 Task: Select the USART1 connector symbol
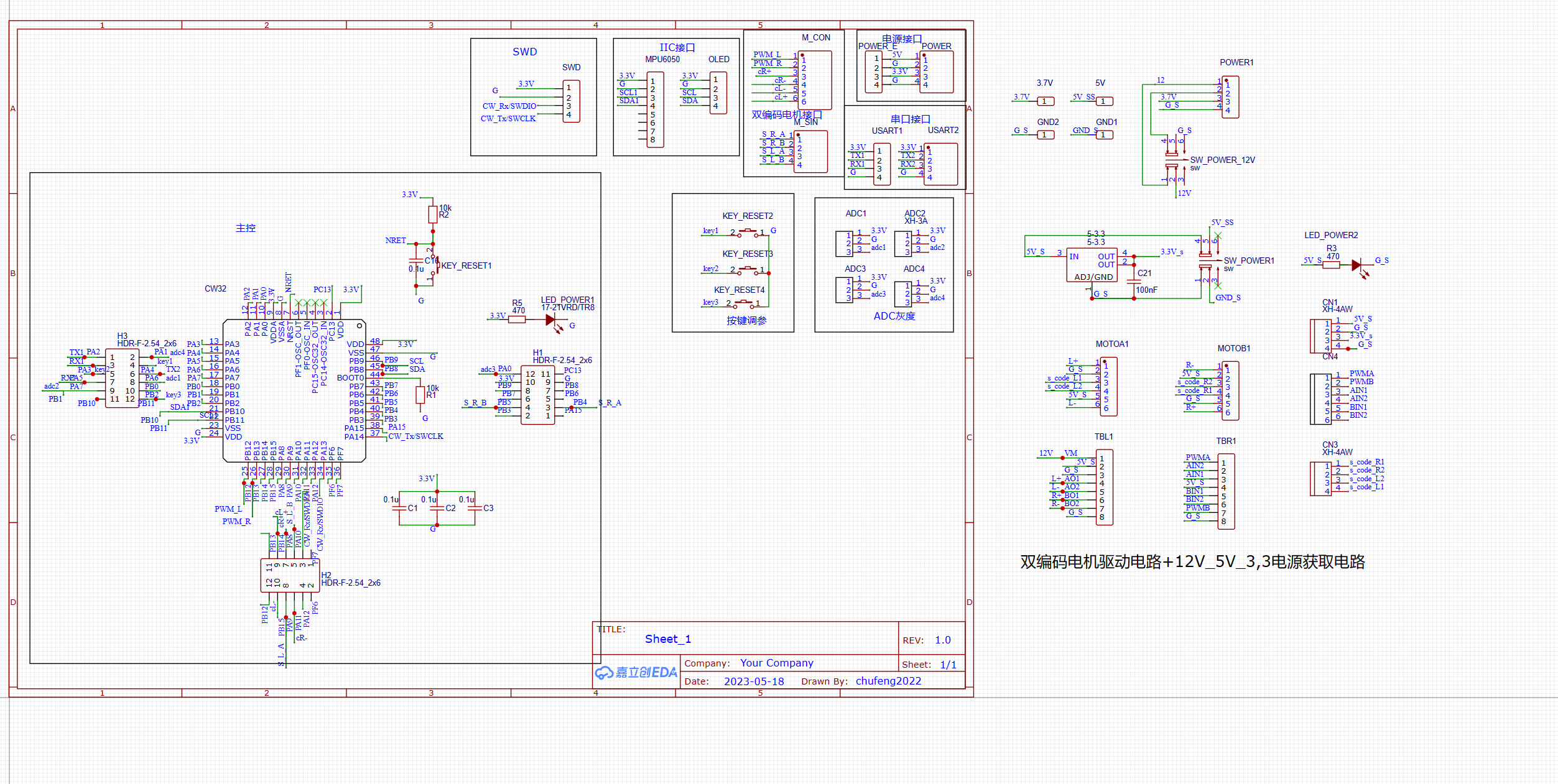882,164
